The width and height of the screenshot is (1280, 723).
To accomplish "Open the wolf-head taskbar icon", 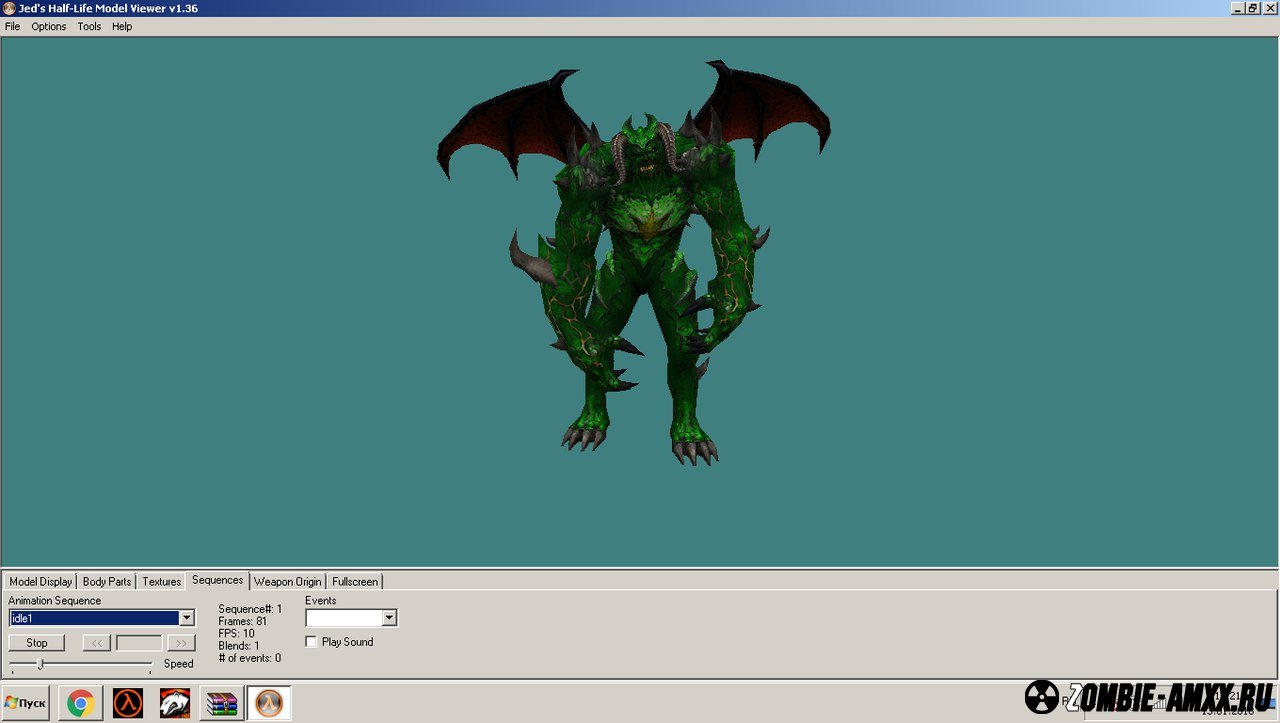I will 174,704.
